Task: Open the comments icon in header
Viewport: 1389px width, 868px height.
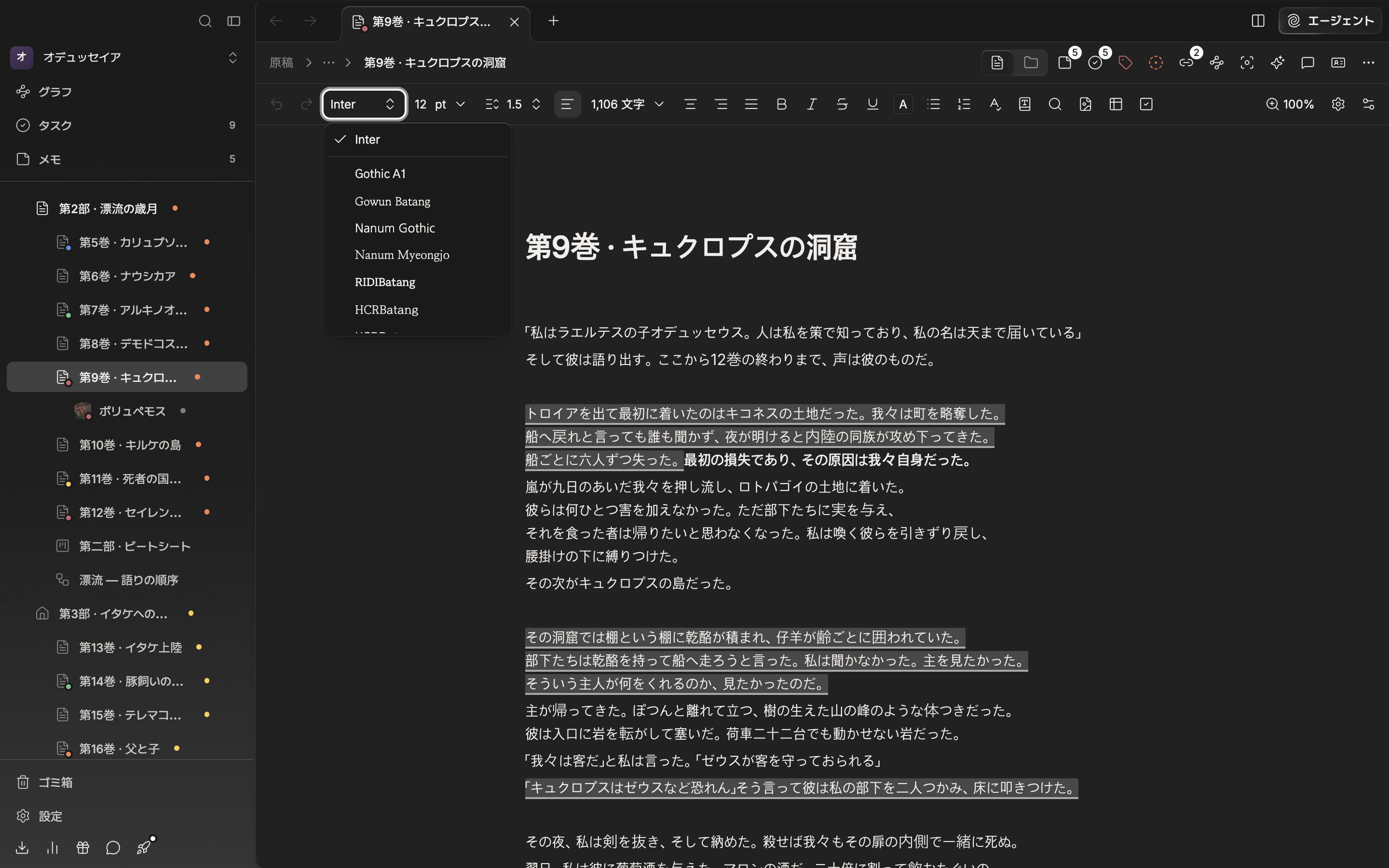Action: tap(1307, 63)
